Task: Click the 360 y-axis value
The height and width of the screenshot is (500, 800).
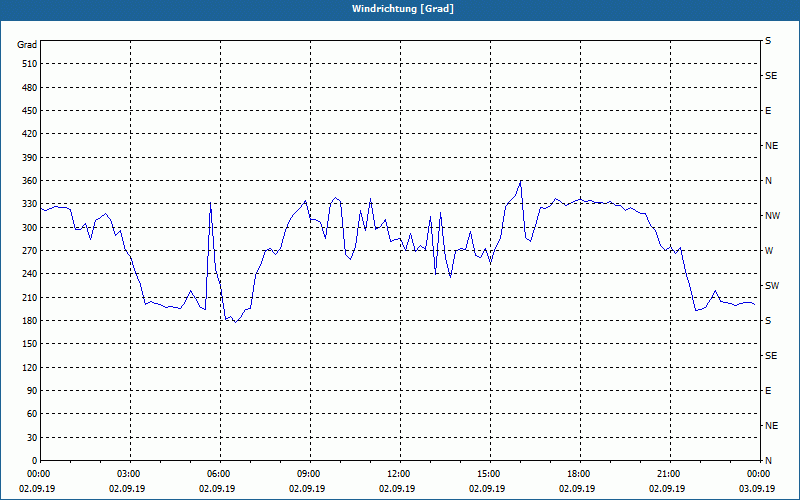Action: point(30,181)
